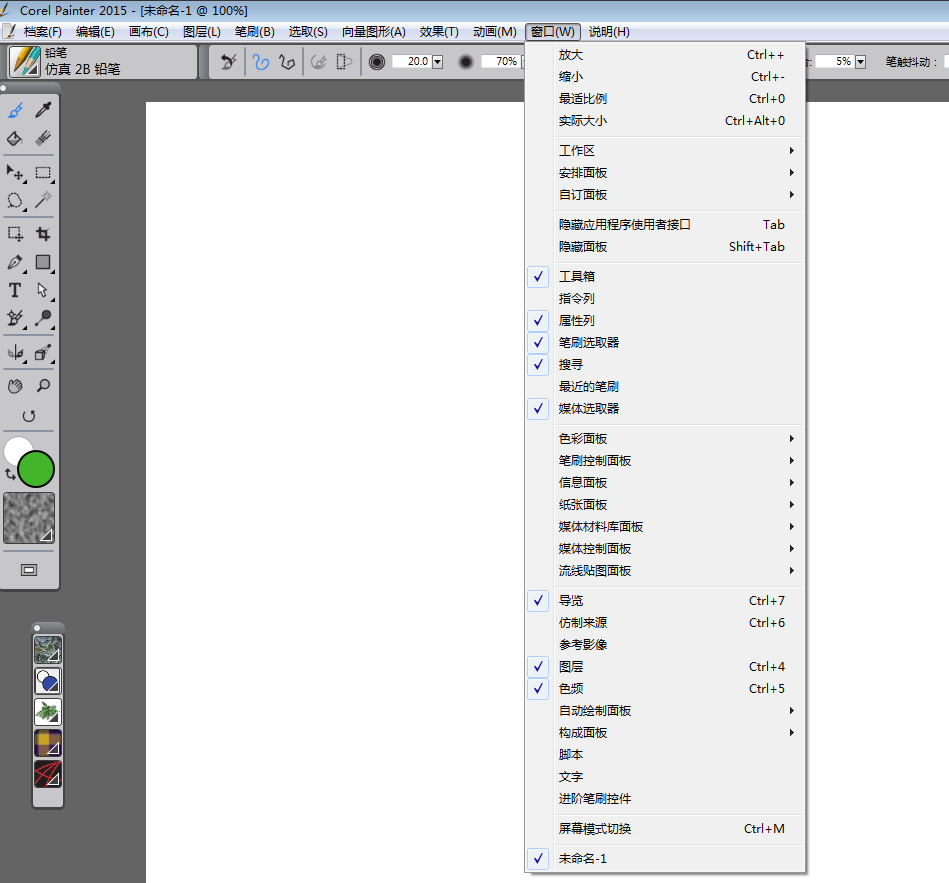
Task: Toggle 导览 navigator panel
Action: (665, 600)
